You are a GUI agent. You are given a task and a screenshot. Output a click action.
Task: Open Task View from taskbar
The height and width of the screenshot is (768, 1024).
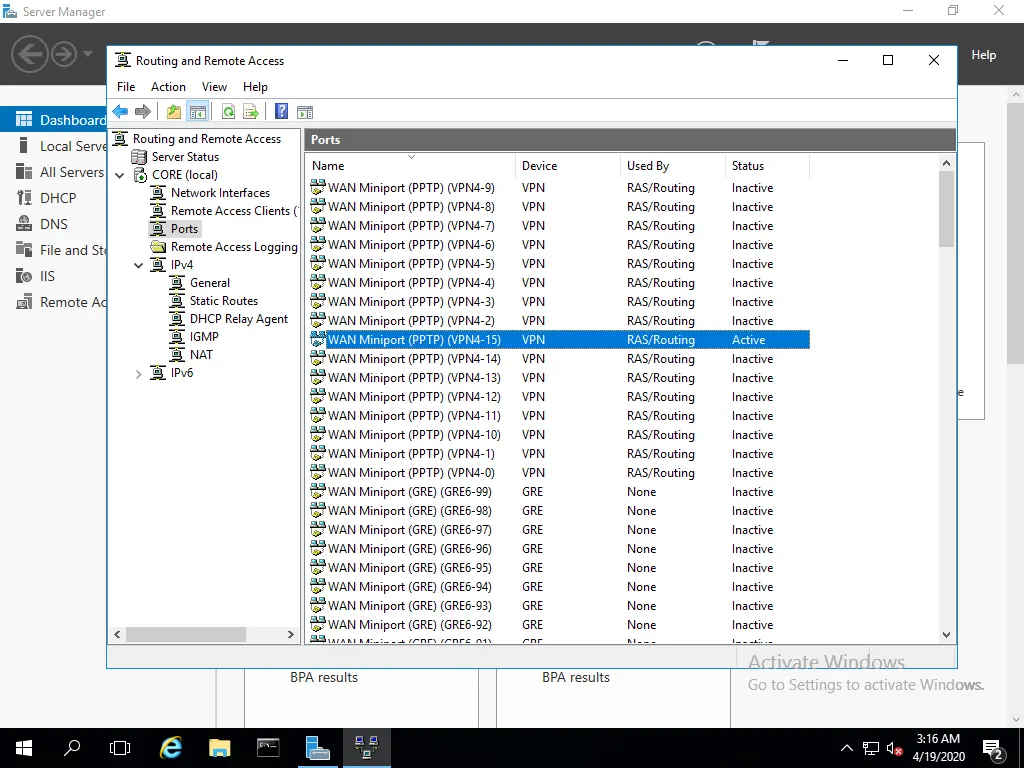point(120,748)
